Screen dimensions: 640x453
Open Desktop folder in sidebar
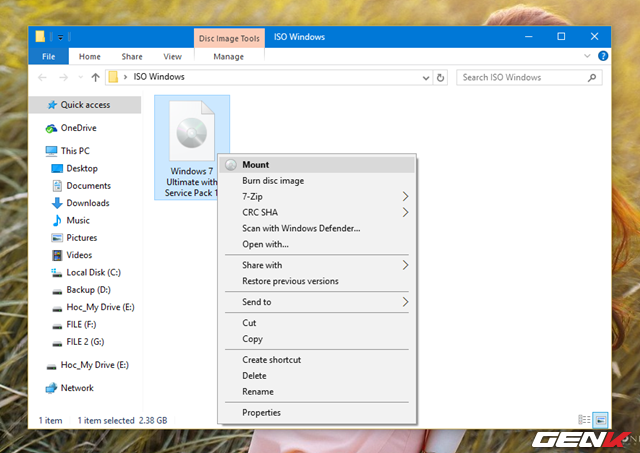click(x=82, y=168)
